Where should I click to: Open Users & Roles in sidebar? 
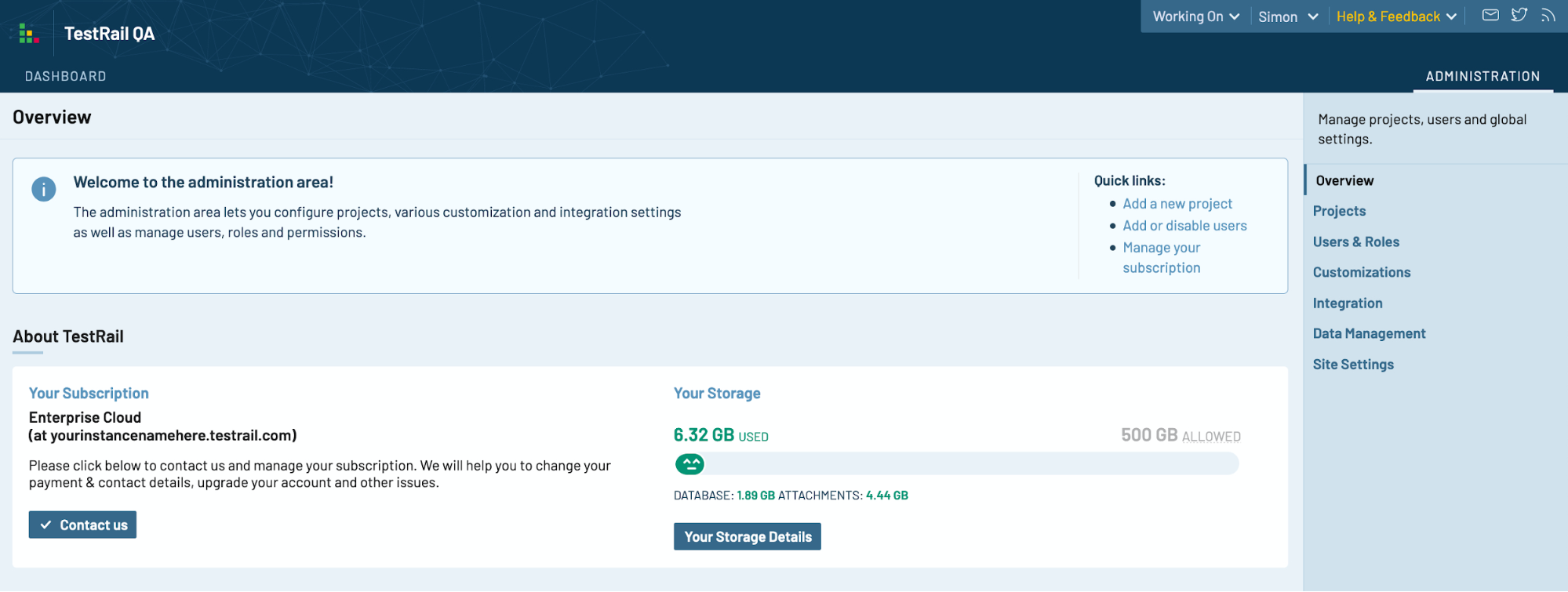[x=1355, y=242]
